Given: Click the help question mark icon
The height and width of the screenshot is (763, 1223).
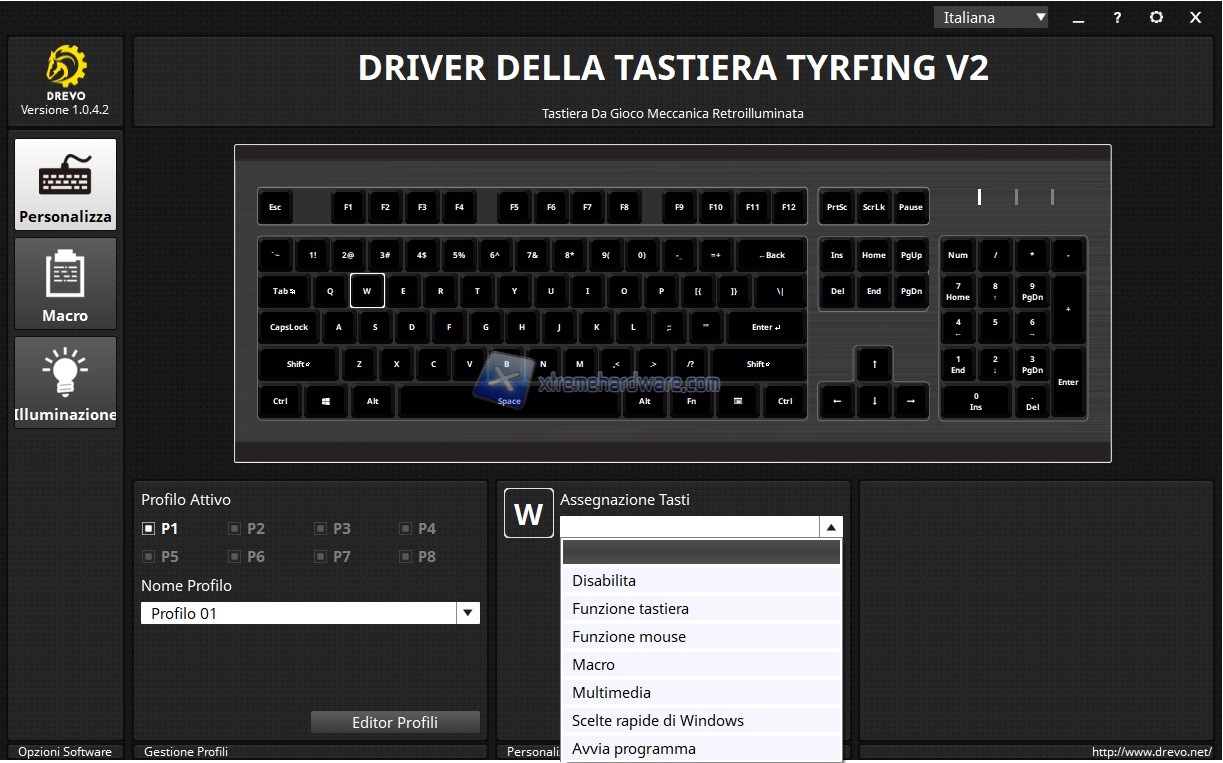Looking at the screenshot, I should 1117,17.
